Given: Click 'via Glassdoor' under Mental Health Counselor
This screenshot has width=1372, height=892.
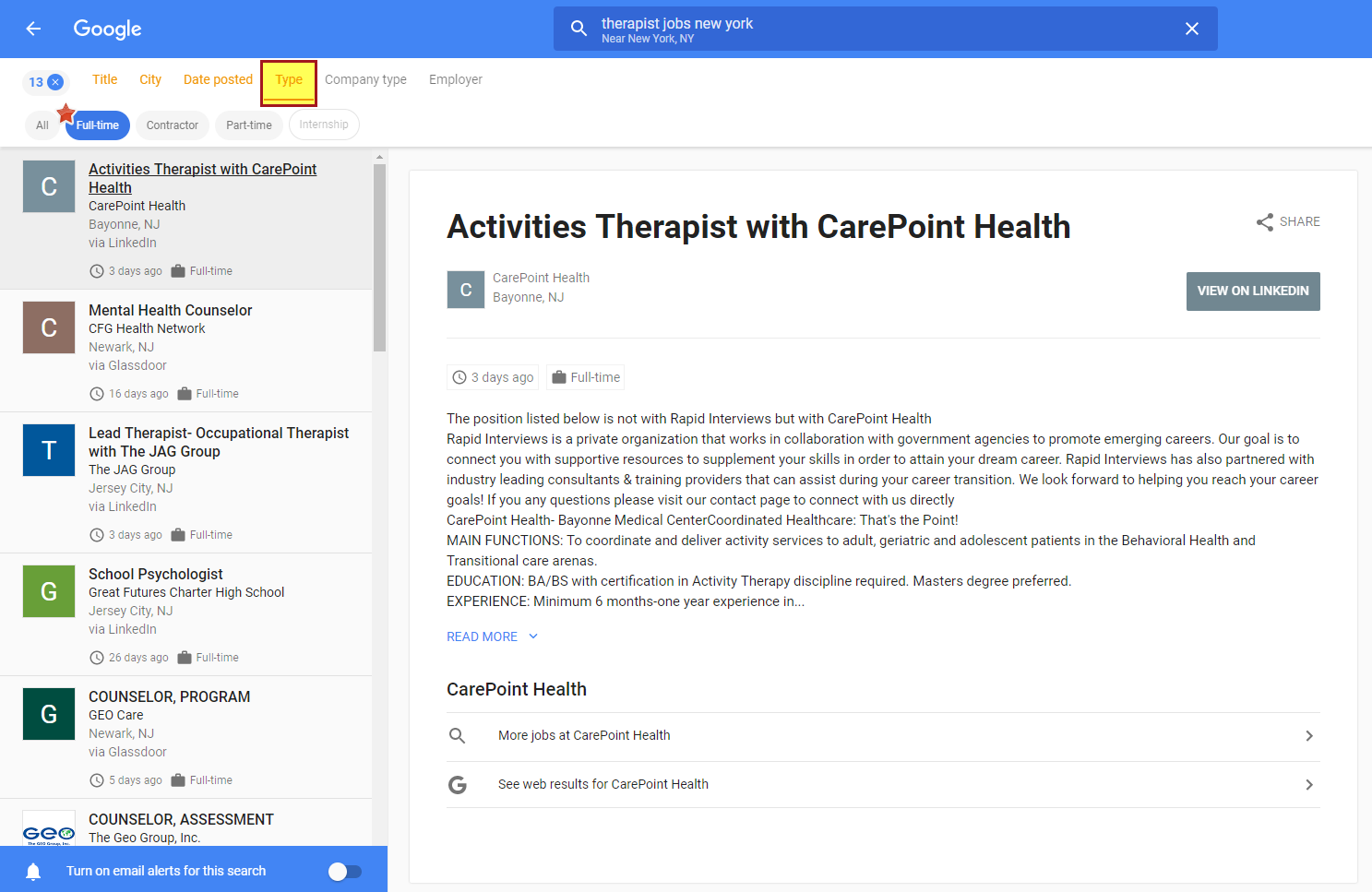Looking at the screenshot, I should (127, 365).
